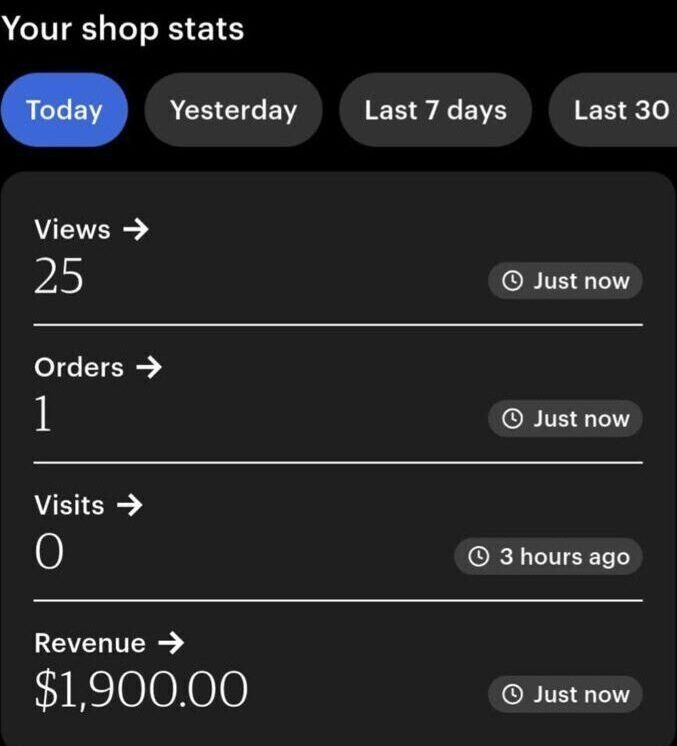The image size is (677, 746).
Task: Open the Views details link
Action: [x=72, y=229]
